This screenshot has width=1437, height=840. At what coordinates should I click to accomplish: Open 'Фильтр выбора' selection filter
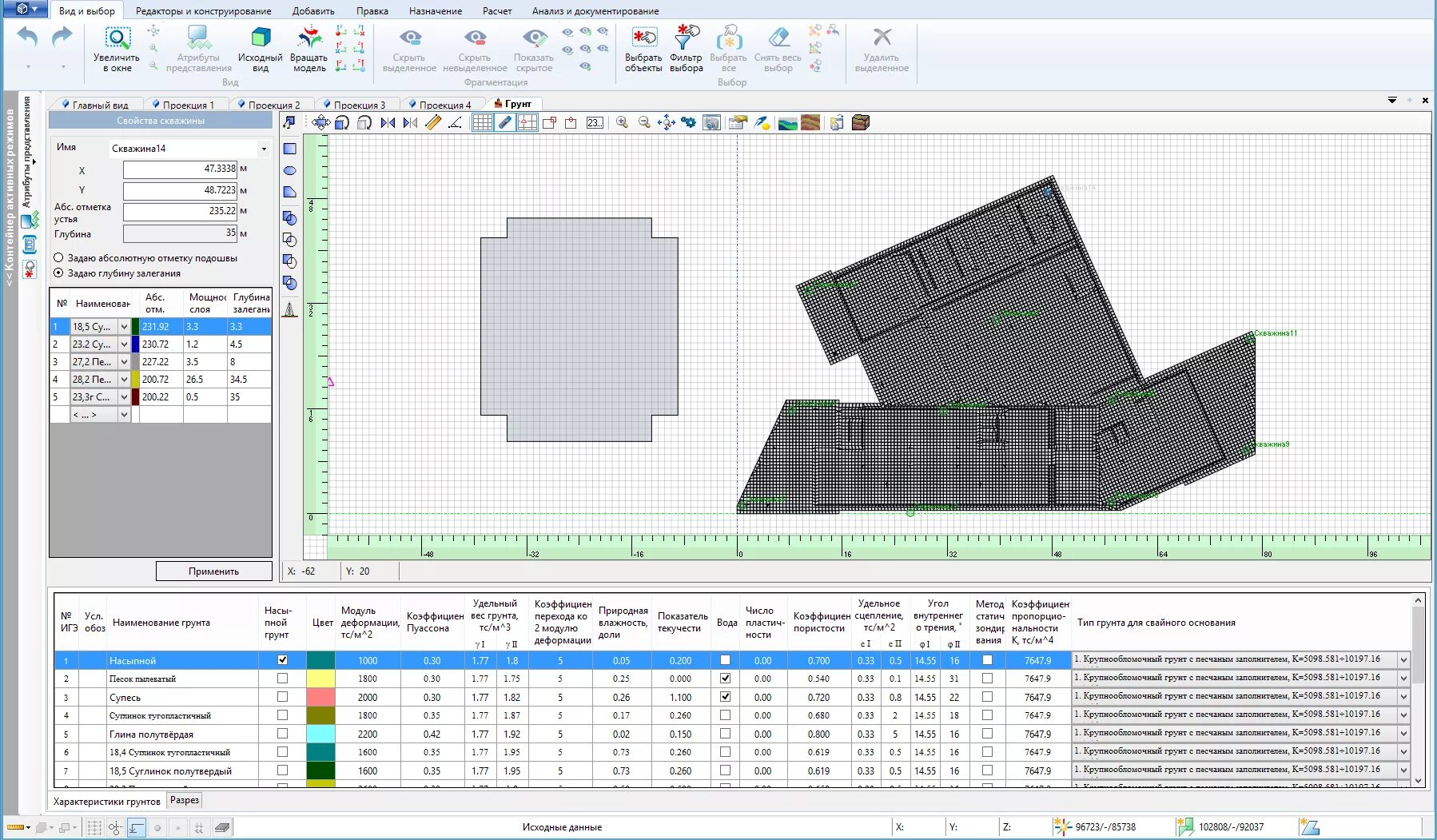(x=687, y=50)
